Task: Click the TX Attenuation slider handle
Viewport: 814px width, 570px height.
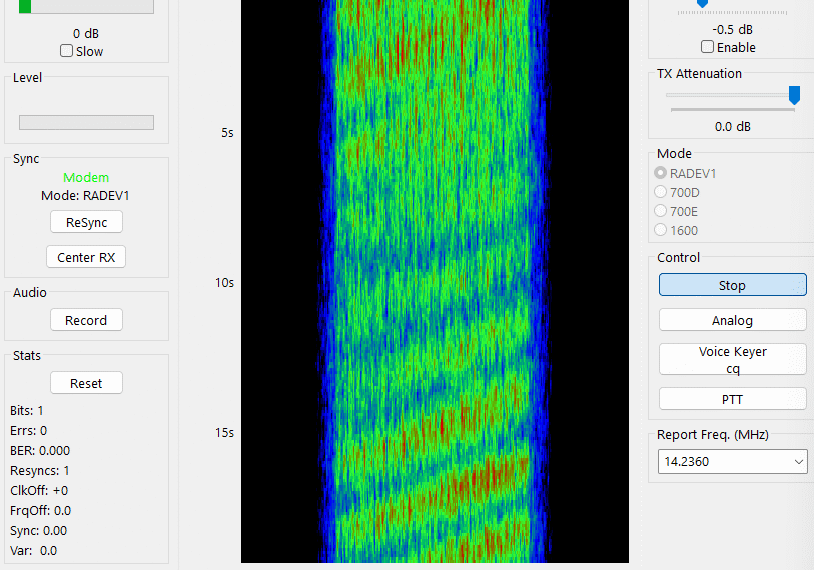Action: [x=794, y=95]
